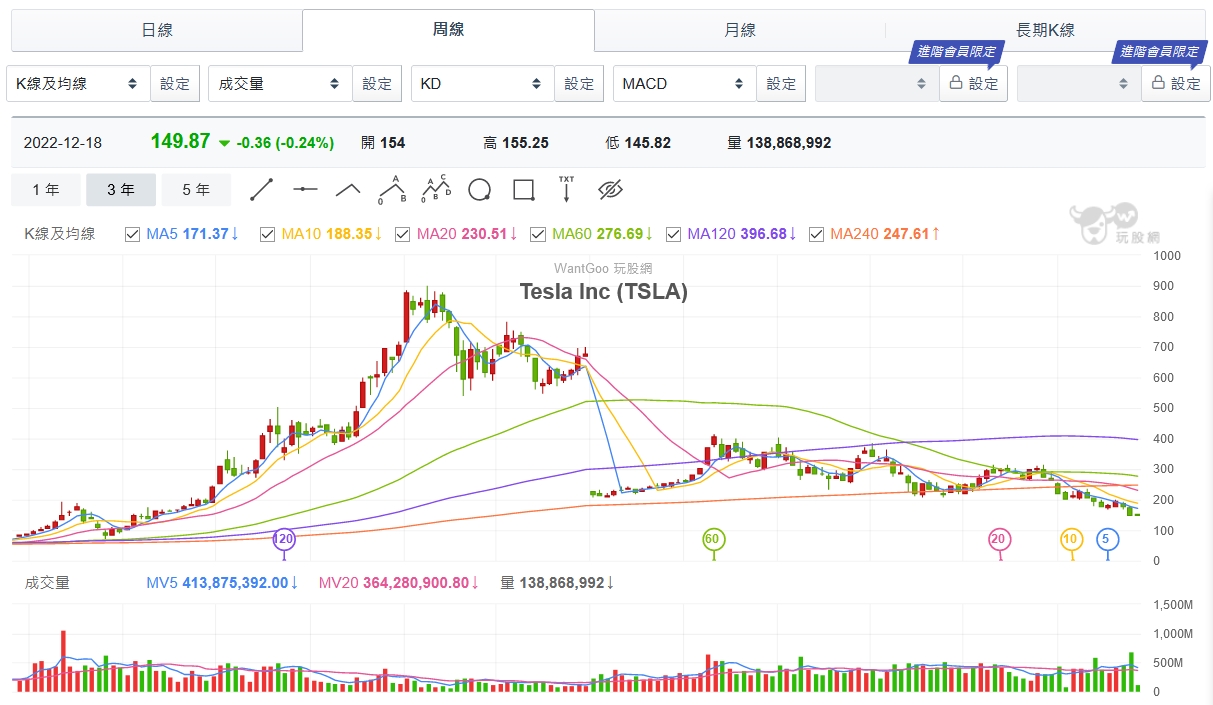Screen dimensions: 1213x705
Task: Open 設定 for K線及均線
Action: (175, 84)
